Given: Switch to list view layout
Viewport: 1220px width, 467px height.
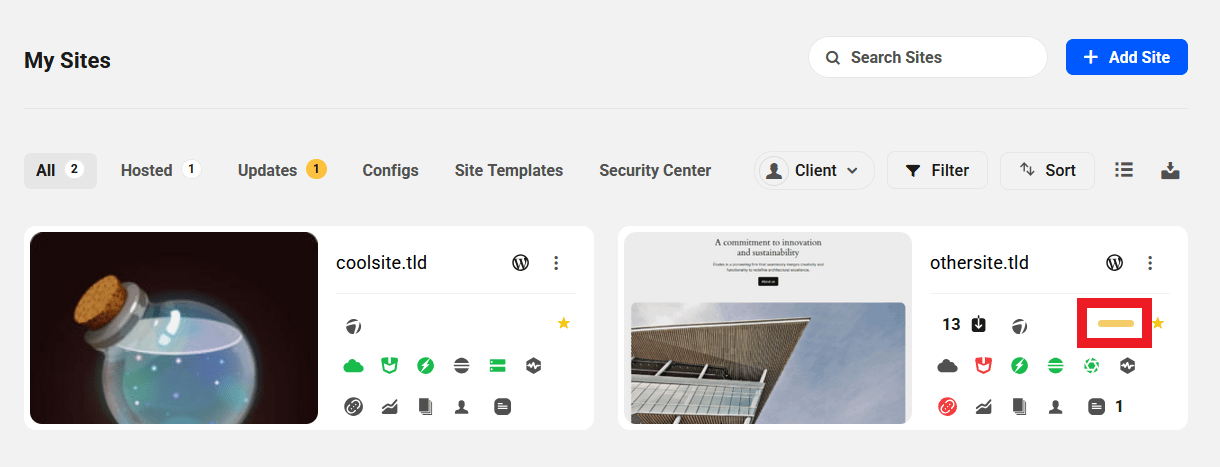Looking at the screenshot, I should click(1124, 170).
